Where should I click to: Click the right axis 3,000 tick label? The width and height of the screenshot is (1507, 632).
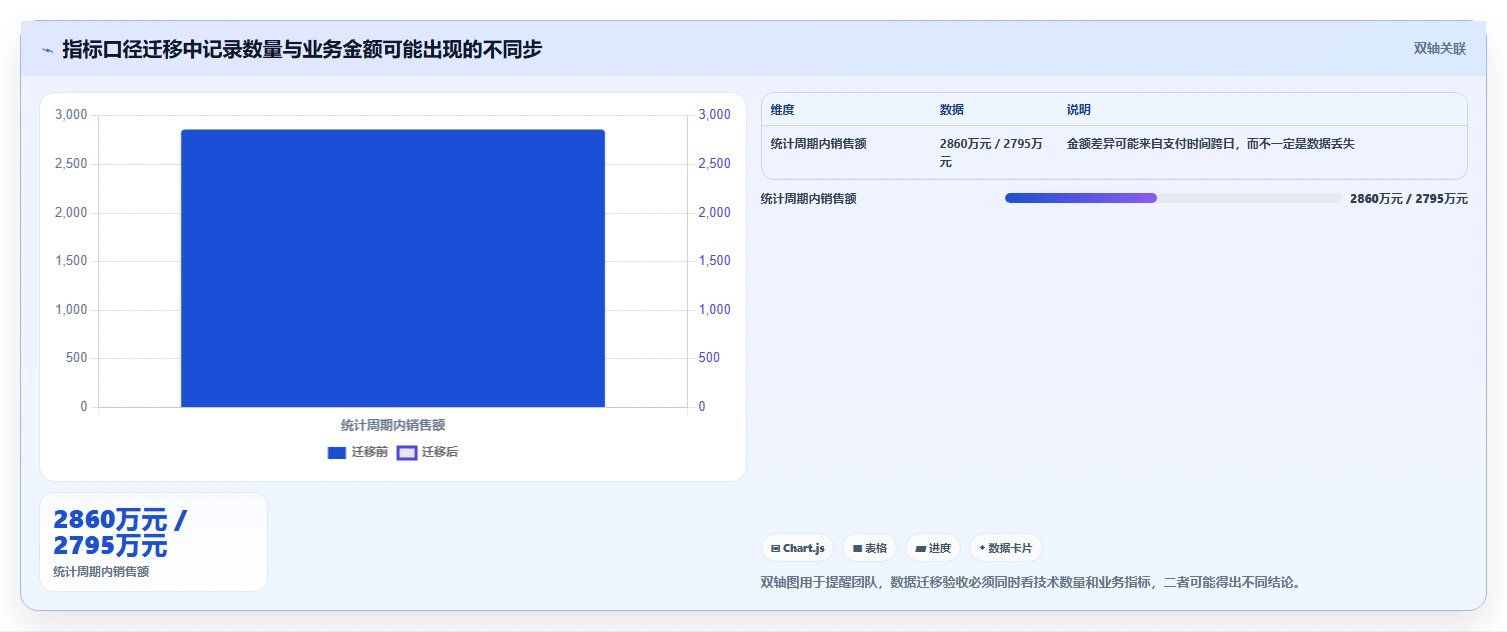coord(715,115)
